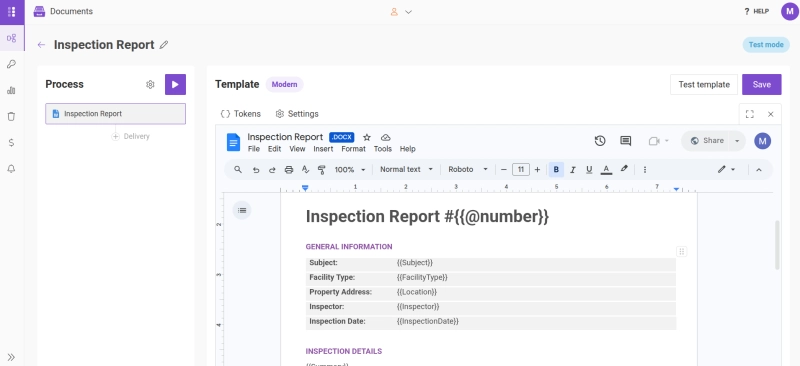
Task: Open the Tokens tab
Action: pos(240,114)
